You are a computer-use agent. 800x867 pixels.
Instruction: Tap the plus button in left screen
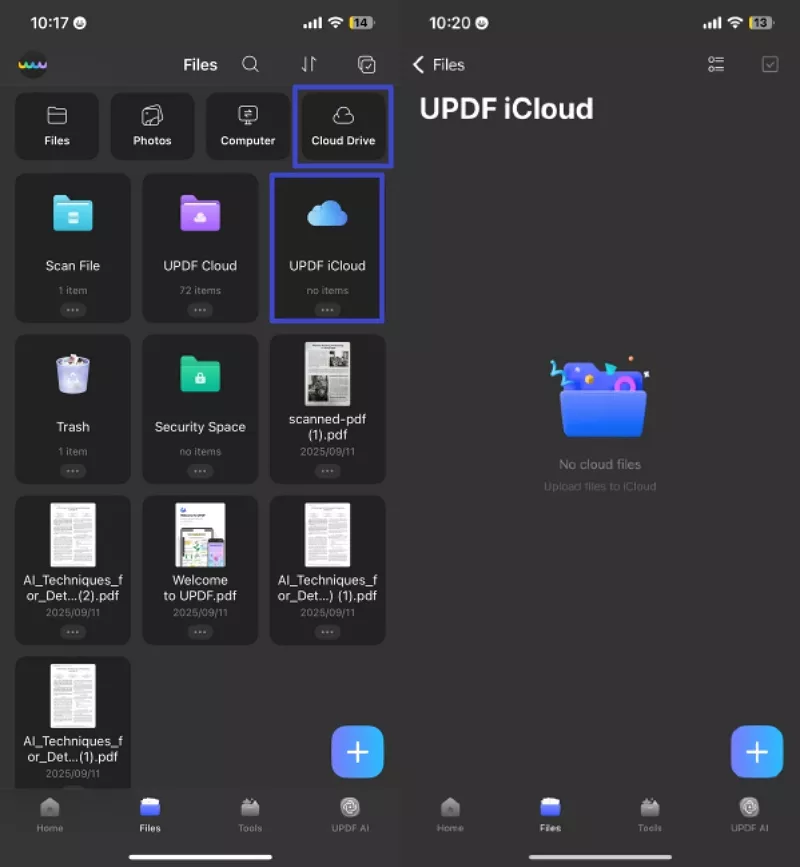[x=357, y=752]
